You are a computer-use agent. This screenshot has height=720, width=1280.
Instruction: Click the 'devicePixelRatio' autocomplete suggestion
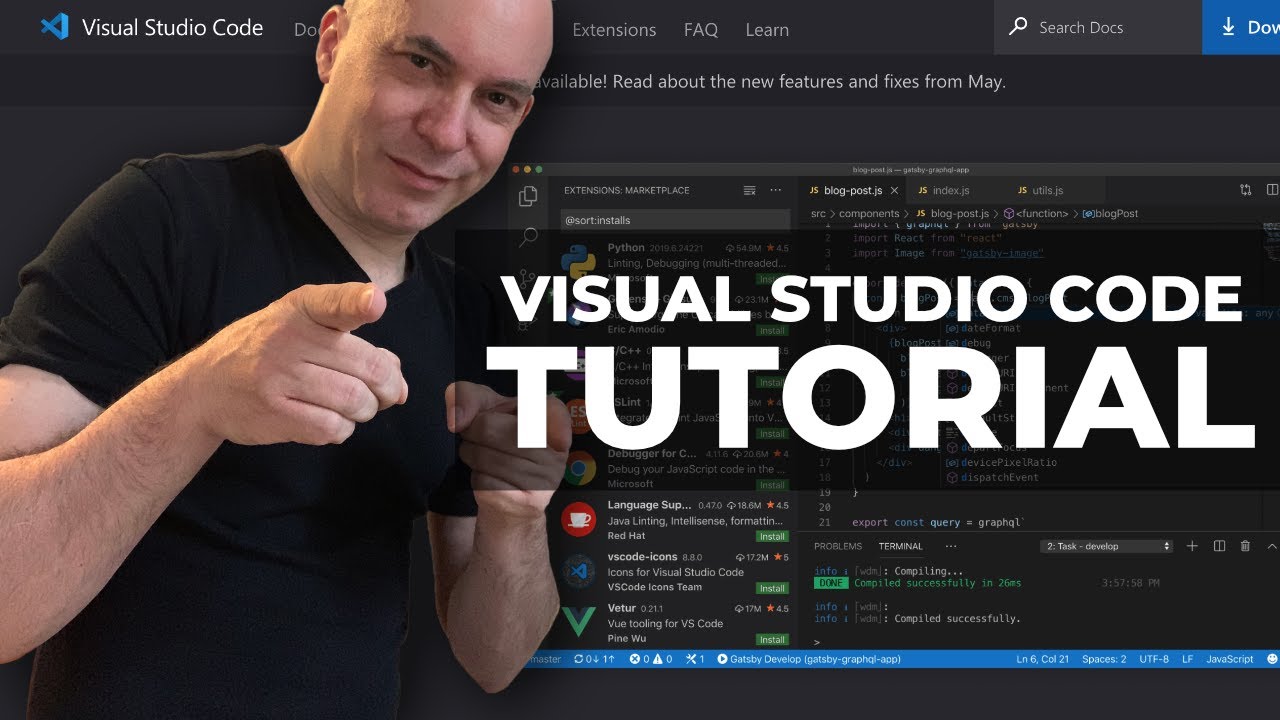pyautogui.click(x=1001, y=462)
